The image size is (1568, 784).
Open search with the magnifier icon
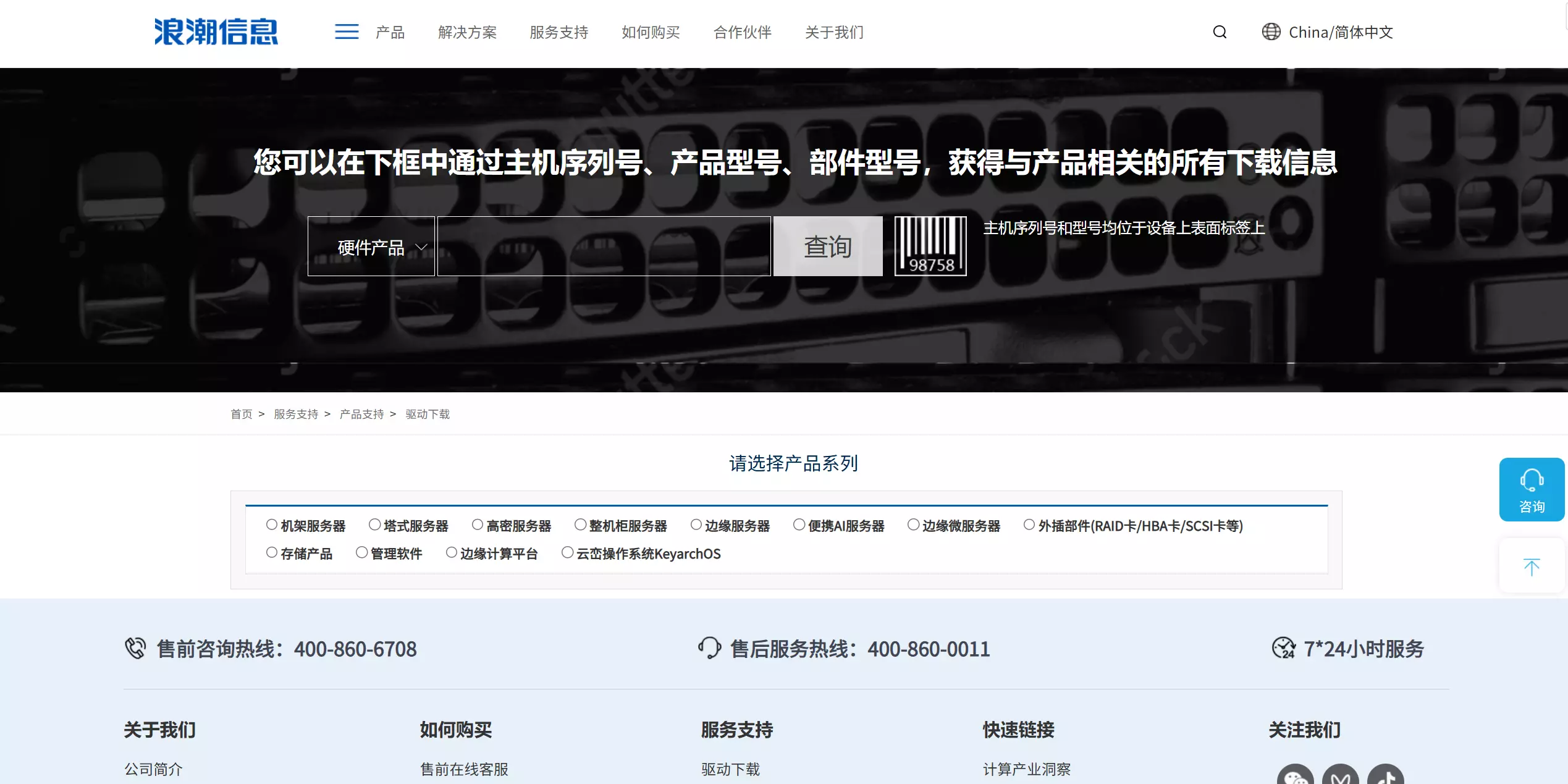click(1219, 32)
